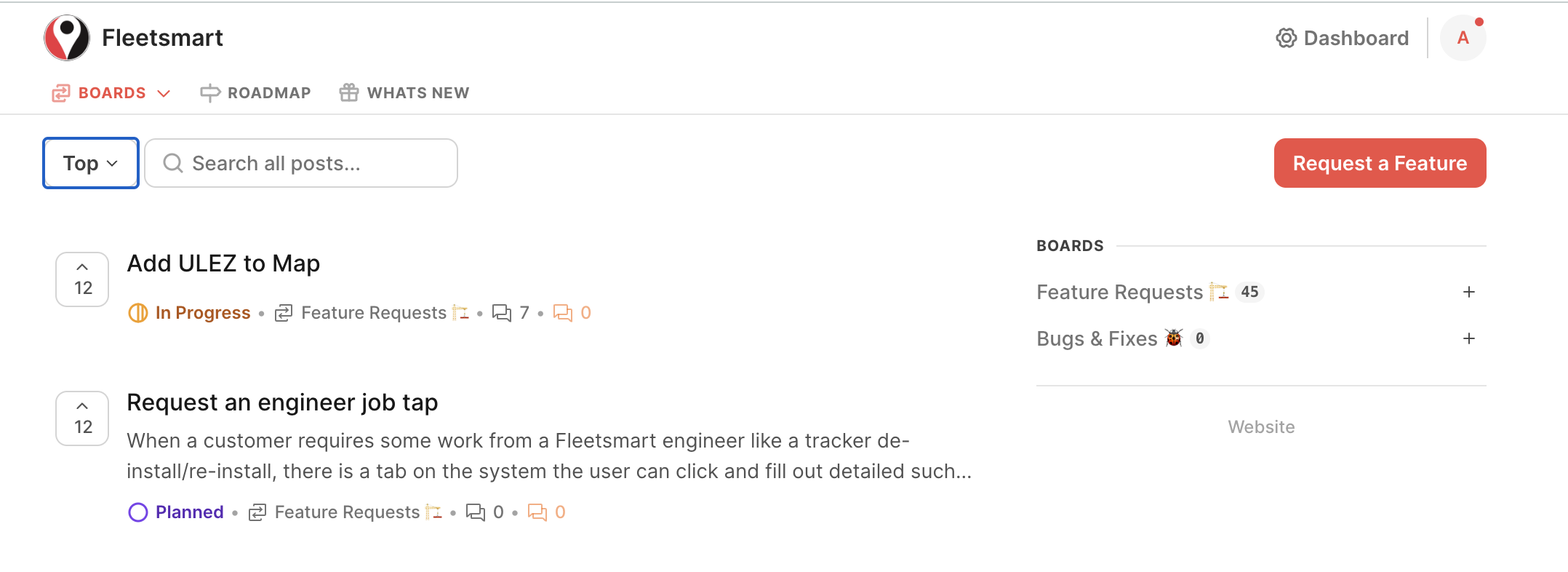1568x572 pixels.
Task: Click the comments icon on Add ULEZ post
Action: [x=502, y=313]
